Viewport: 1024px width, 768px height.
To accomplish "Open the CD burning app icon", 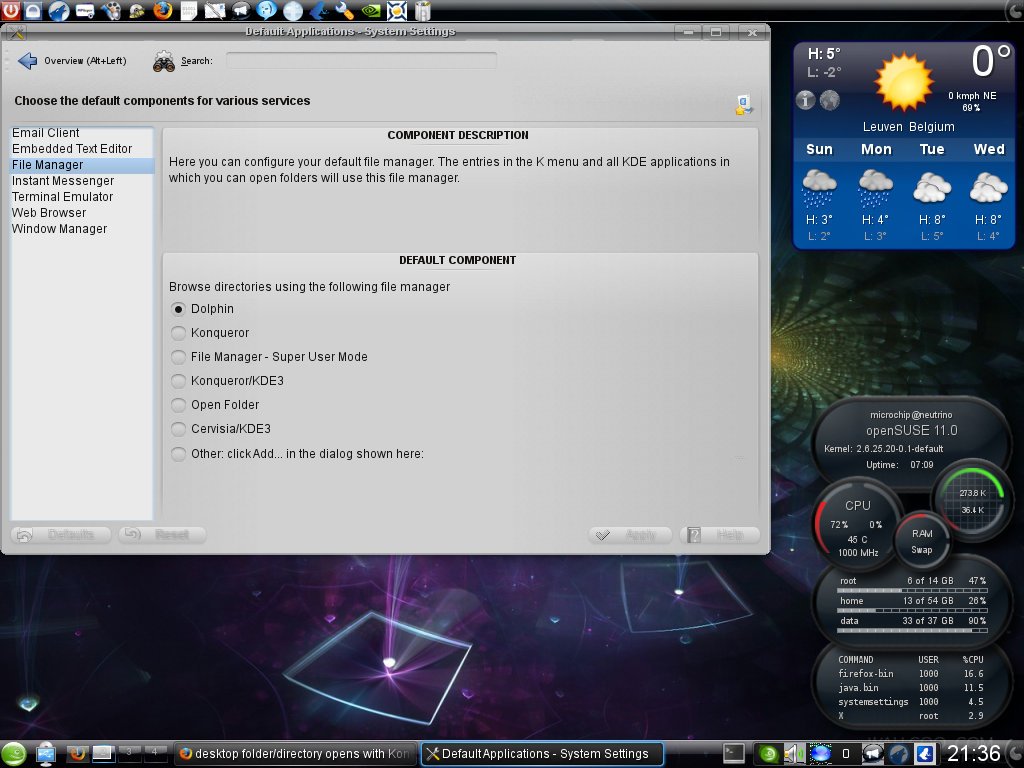I will coord(136,10).
